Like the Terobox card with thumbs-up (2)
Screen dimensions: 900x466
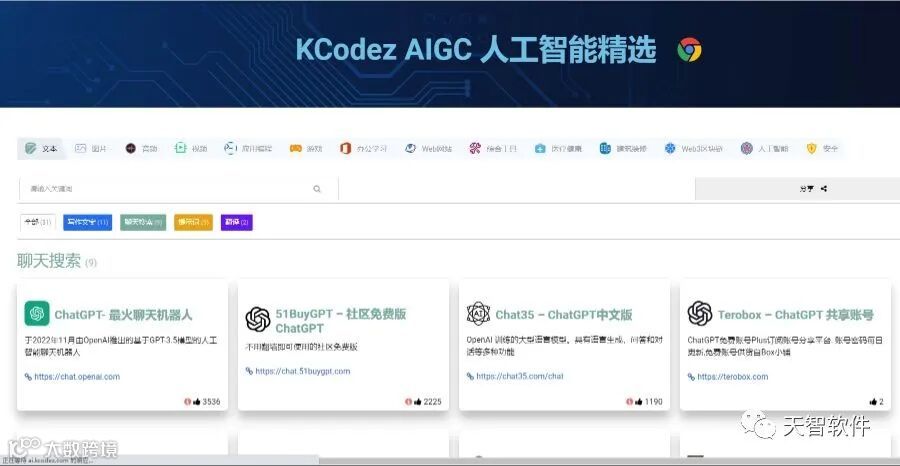pos(873,402)
